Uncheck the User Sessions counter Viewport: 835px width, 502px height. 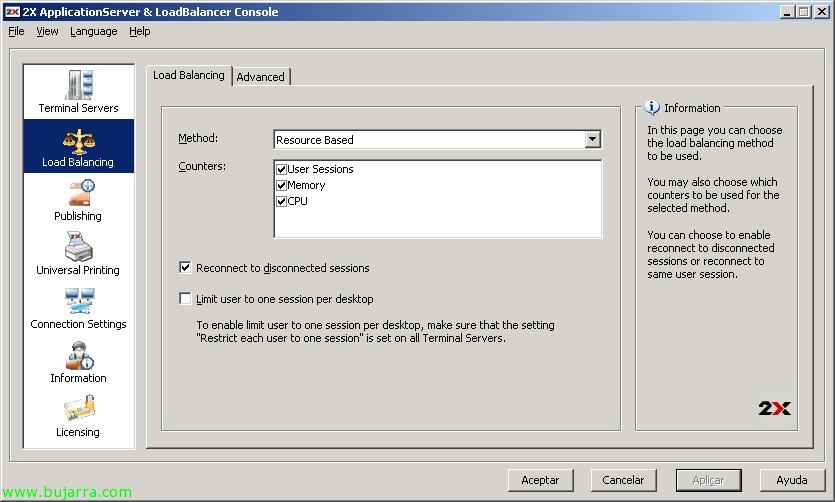pos(282,169)
